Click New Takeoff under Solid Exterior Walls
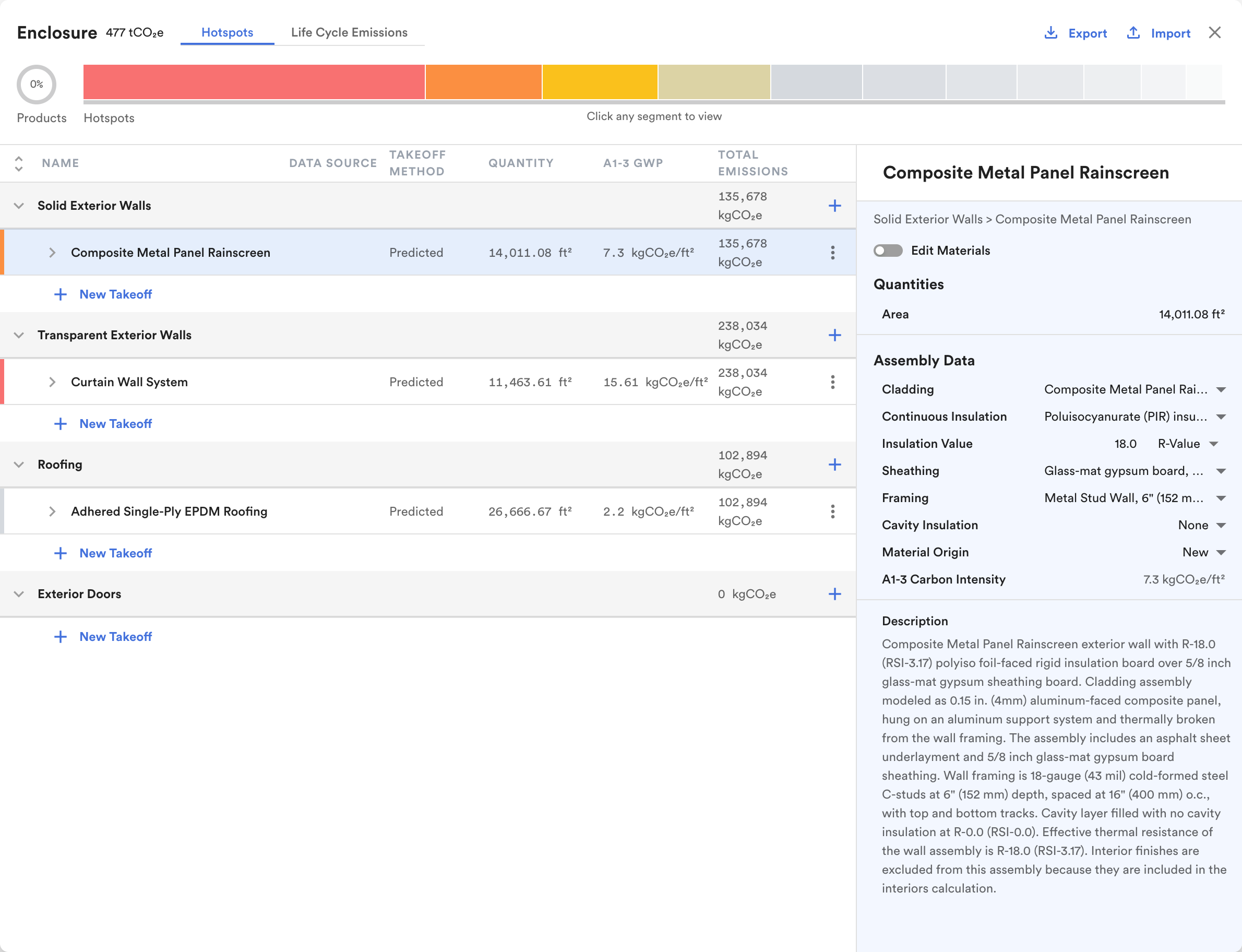The image size is (1242, 952). tap(103, 294)
